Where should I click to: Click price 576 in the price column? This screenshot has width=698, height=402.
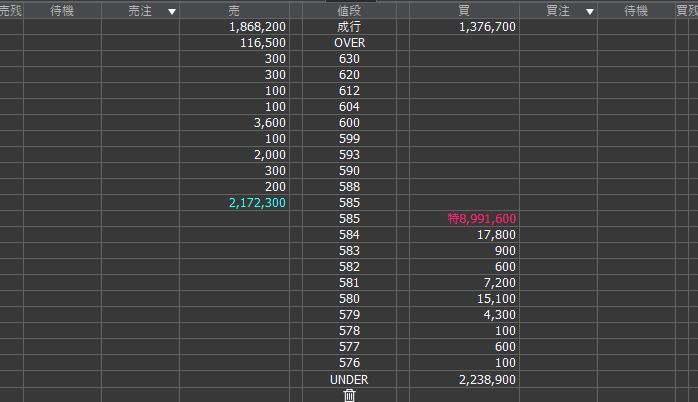(x=349, y=363)
